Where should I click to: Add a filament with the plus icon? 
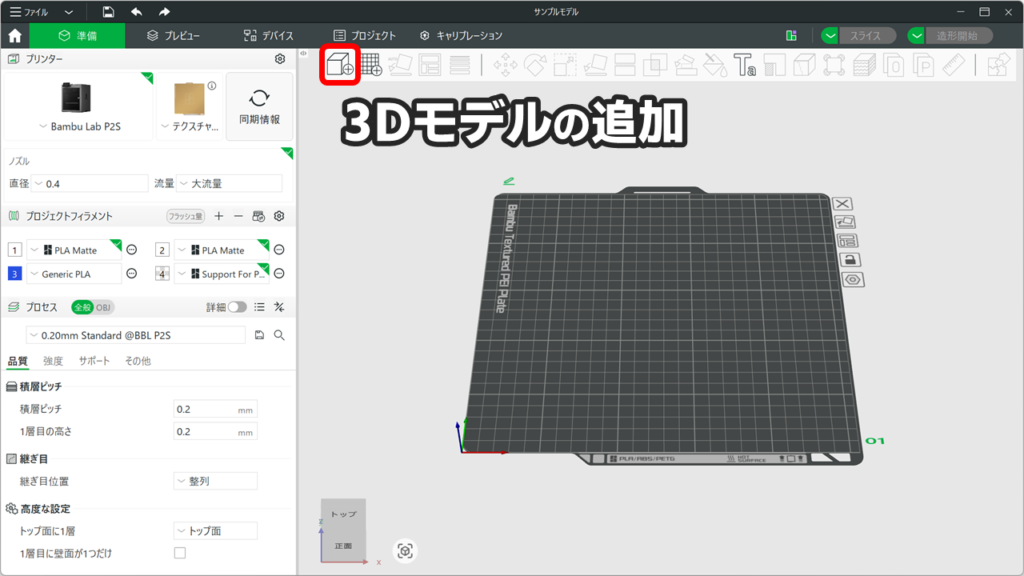(x=219, y=216)
